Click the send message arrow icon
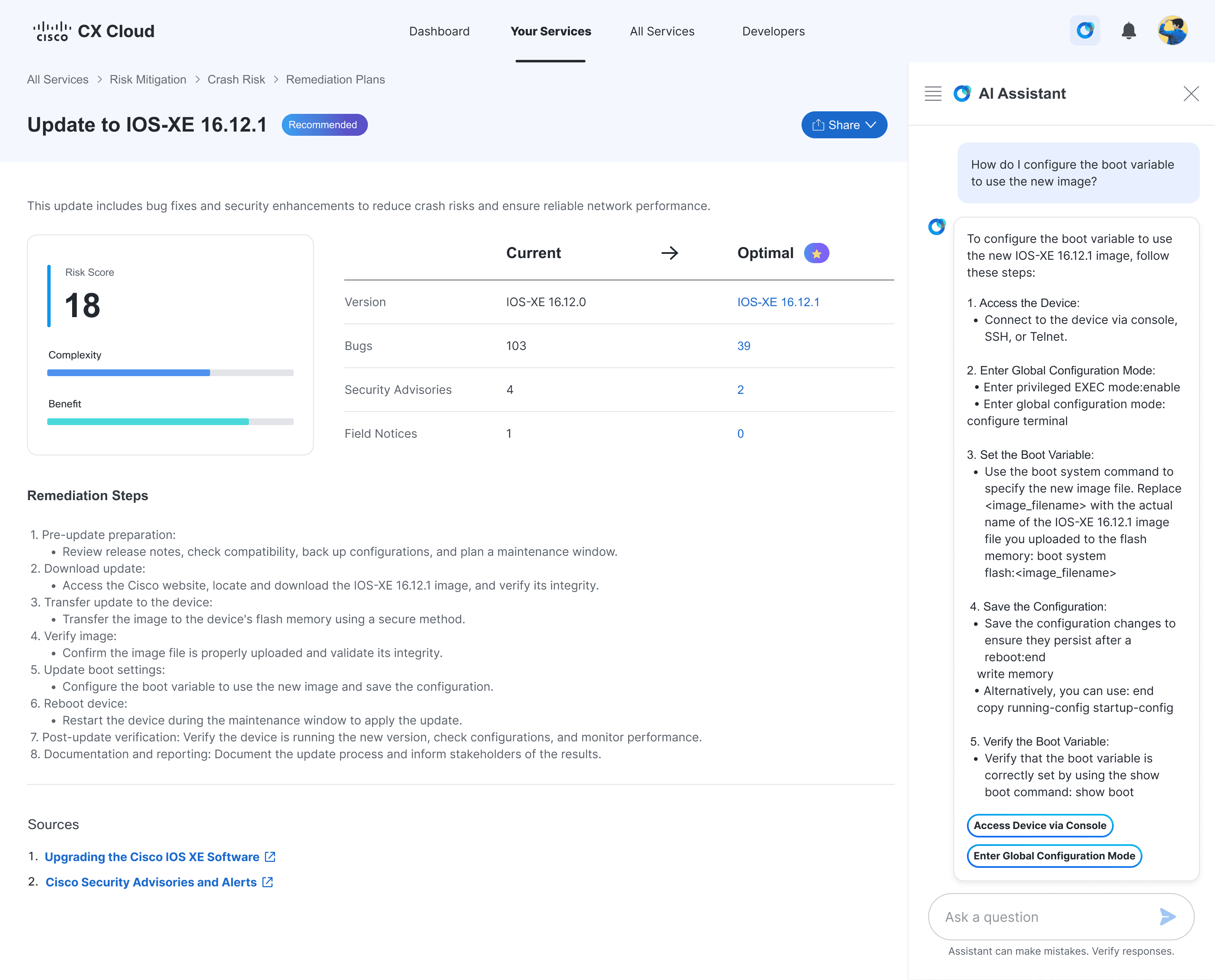1215x980 pixels. pyautogui.click(x=1167, y=917)
